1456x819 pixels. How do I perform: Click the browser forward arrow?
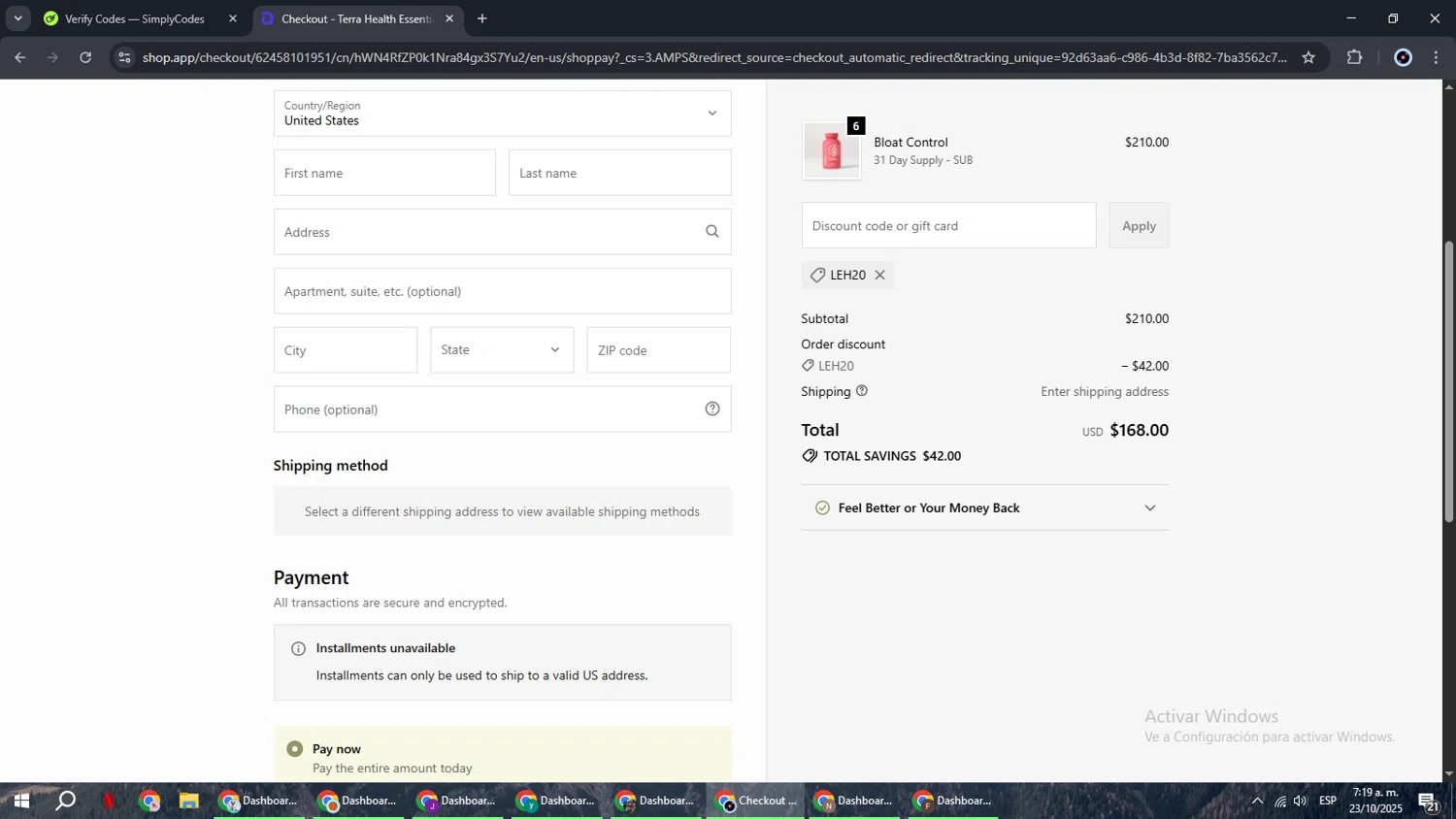pyautogui.click(x=52, y=57)
